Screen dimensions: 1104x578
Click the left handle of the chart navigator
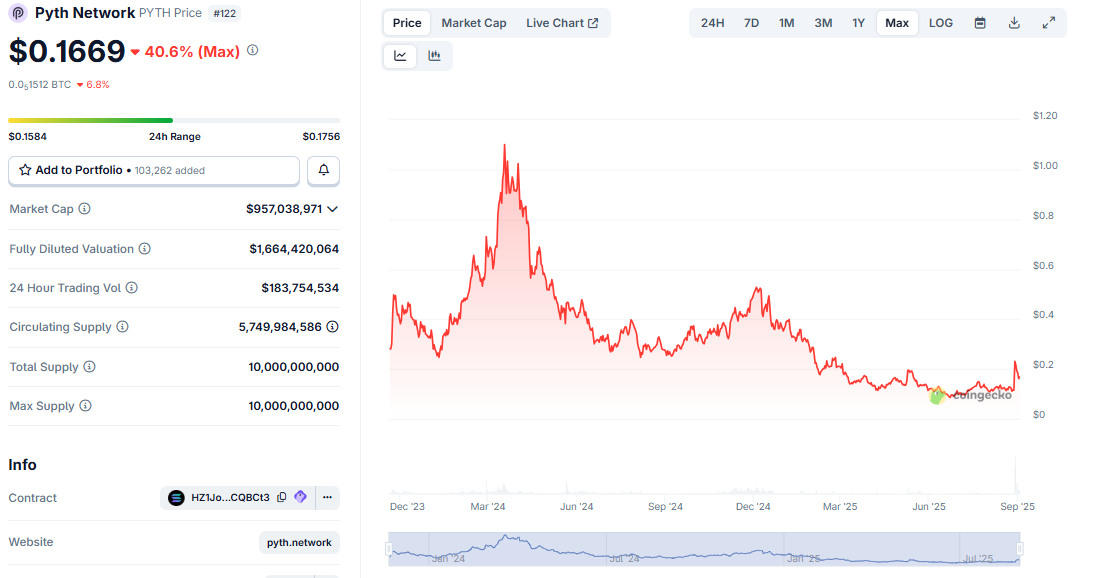tap(389, 548)
